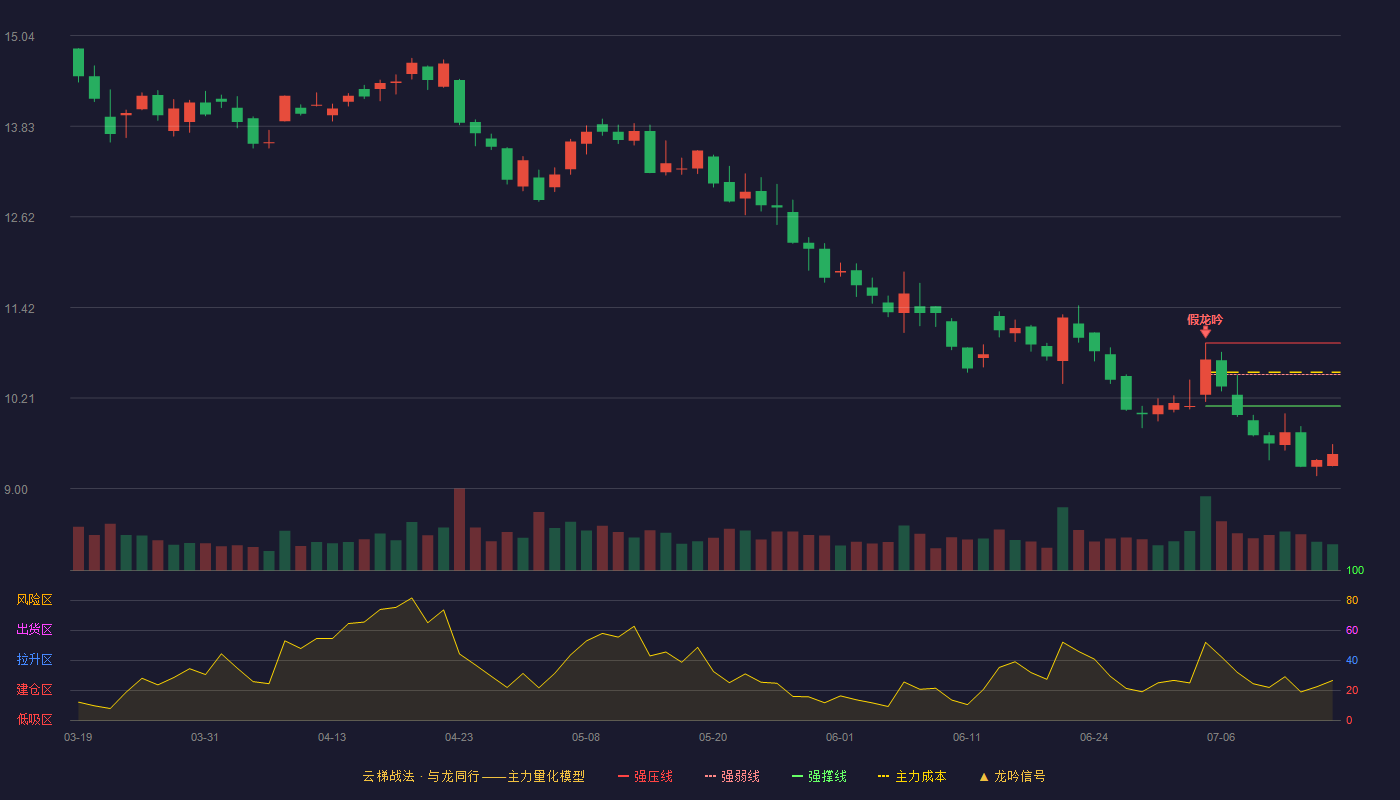
Task: Click the green 强撑线 legend line icon
Action: [797, 776]
